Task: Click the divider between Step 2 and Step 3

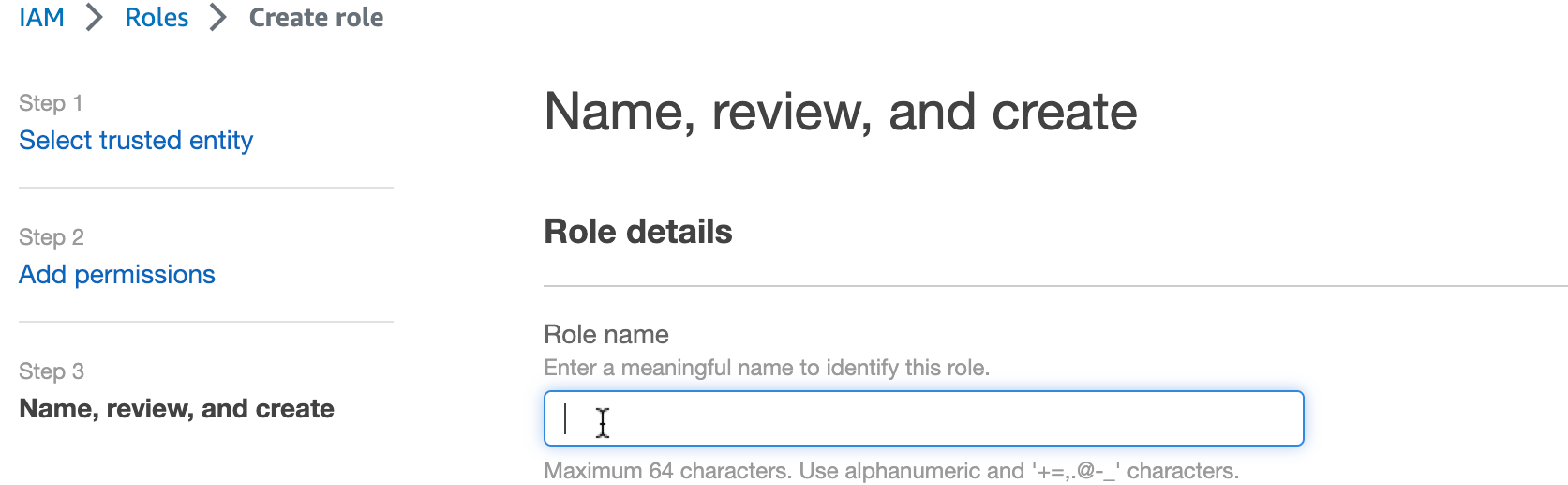Action: tap(206, 322)
